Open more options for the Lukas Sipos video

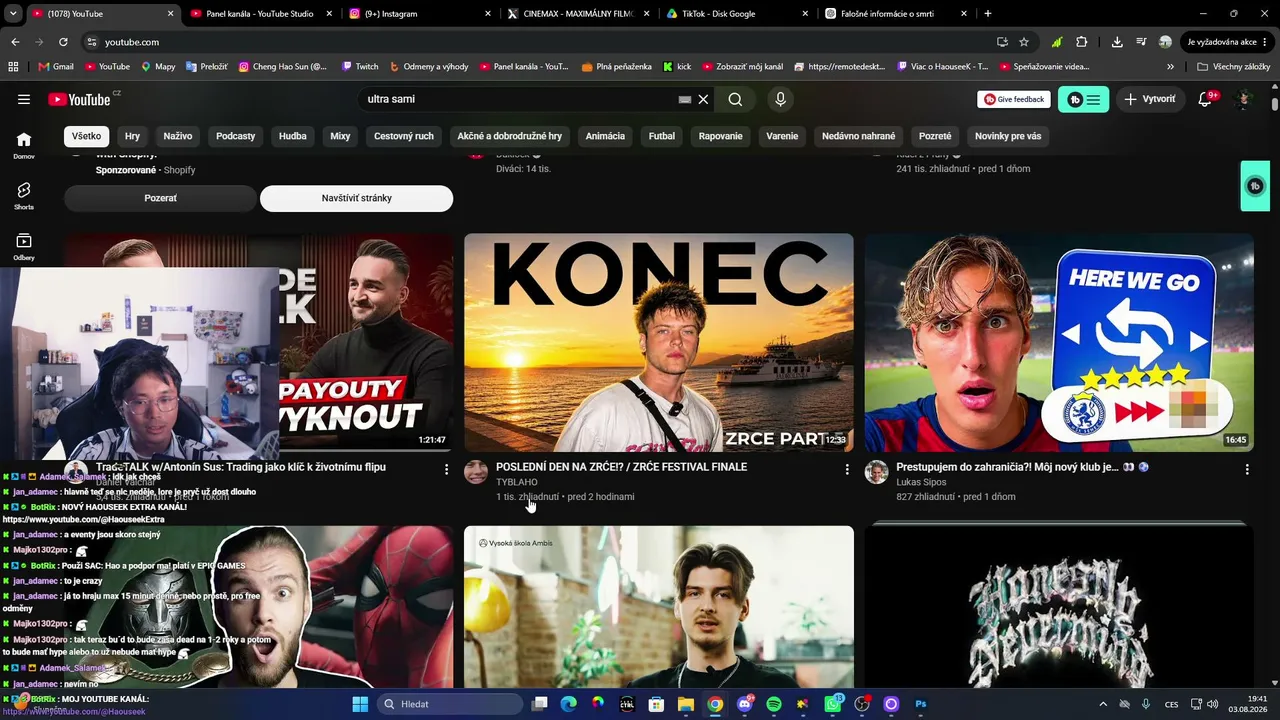[1247, 469]
